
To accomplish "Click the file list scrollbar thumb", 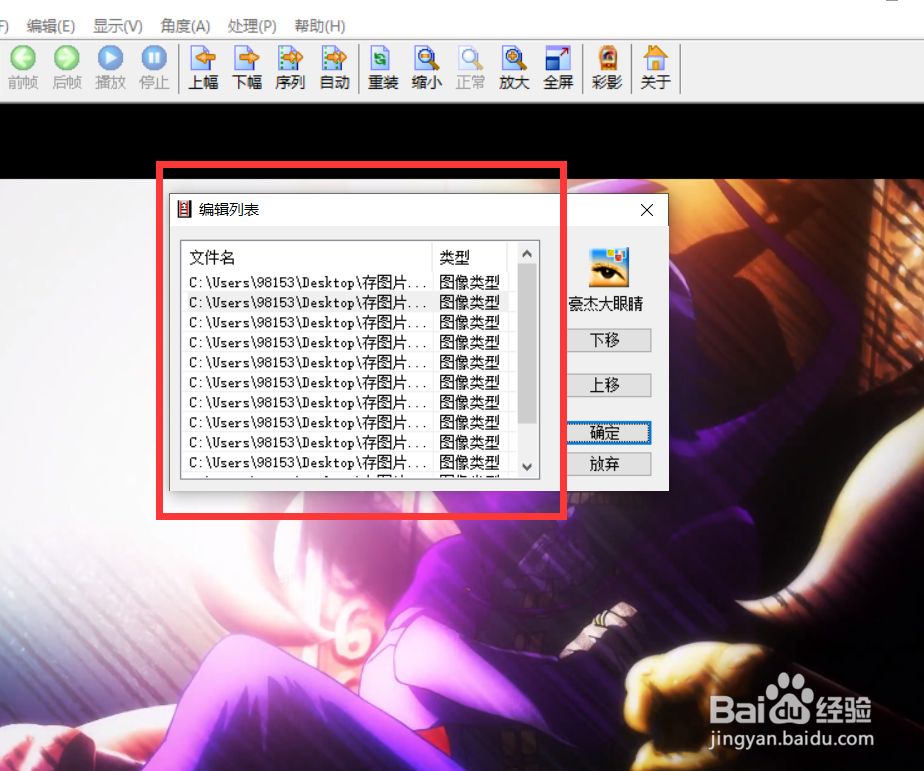I will pos(527,344).
